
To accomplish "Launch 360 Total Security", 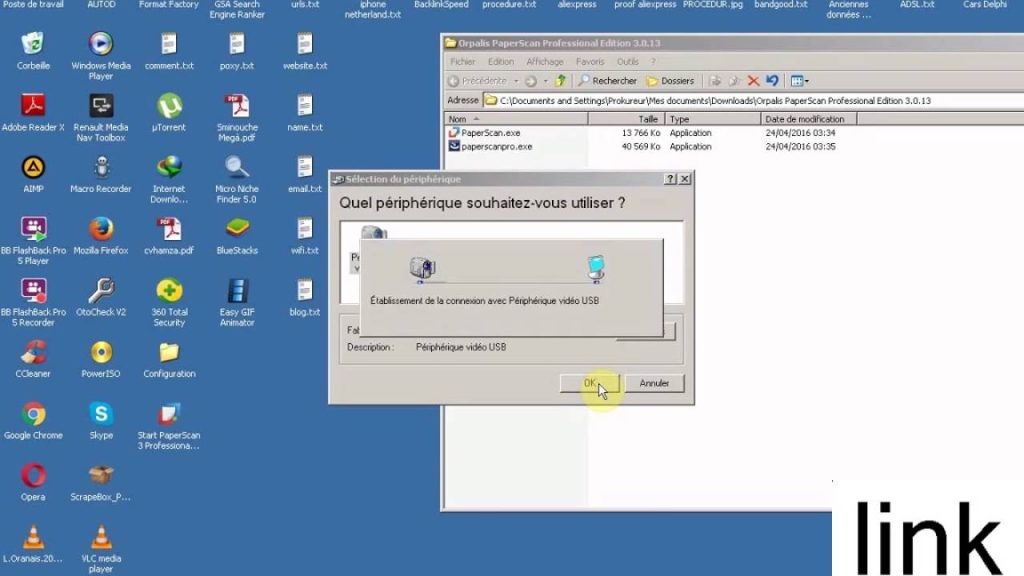I will (168, 291).
